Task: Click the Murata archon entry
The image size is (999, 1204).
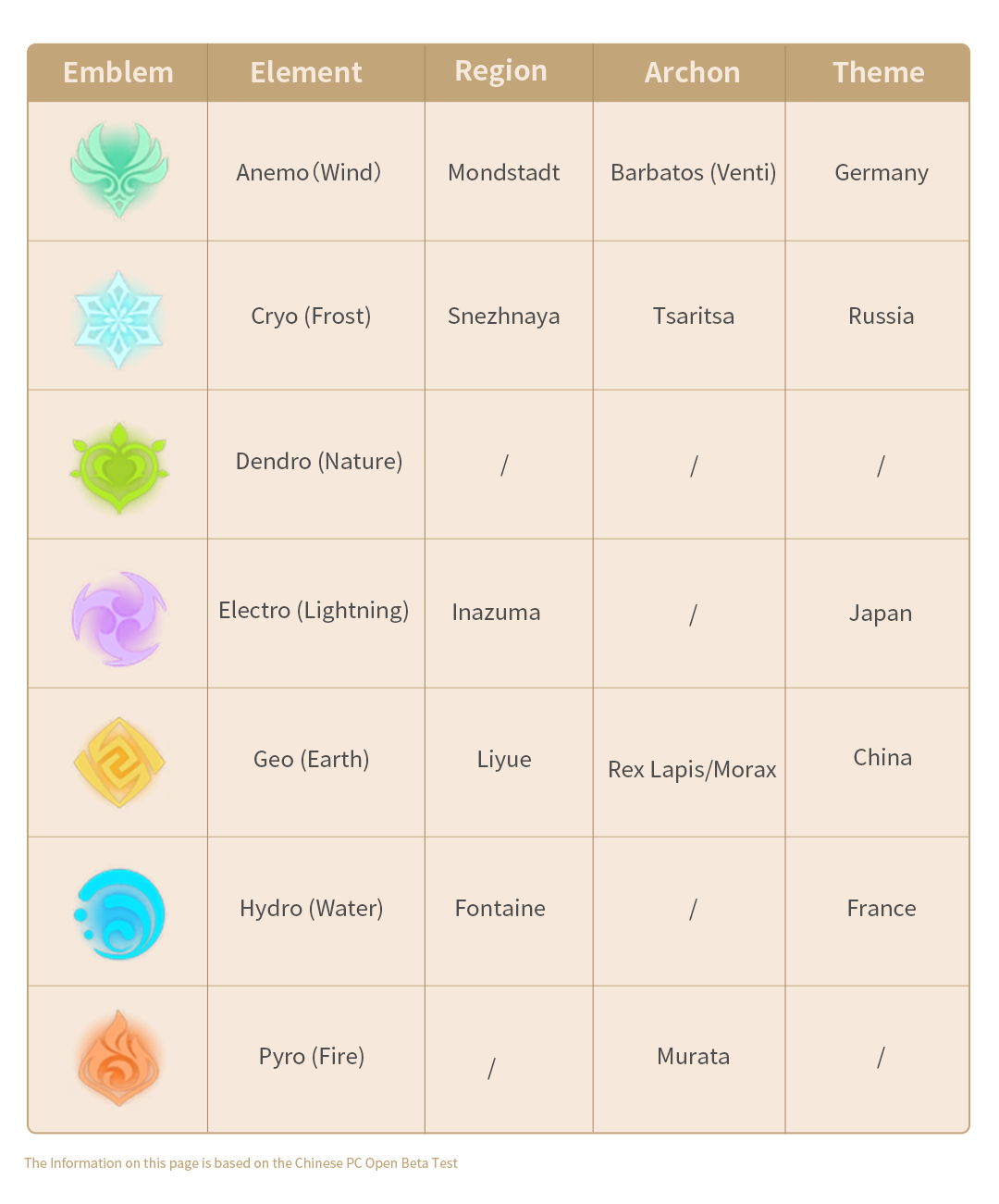Action: (x=694, y=1057)
